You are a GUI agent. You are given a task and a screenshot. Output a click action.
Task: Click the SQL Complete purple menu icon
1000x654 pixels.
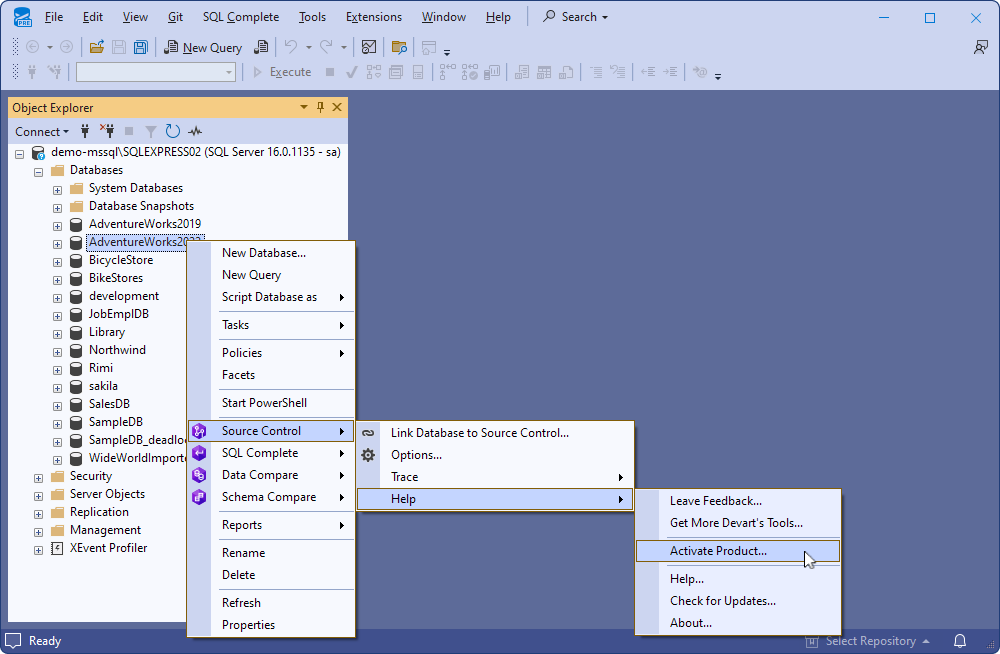[199, 453]
